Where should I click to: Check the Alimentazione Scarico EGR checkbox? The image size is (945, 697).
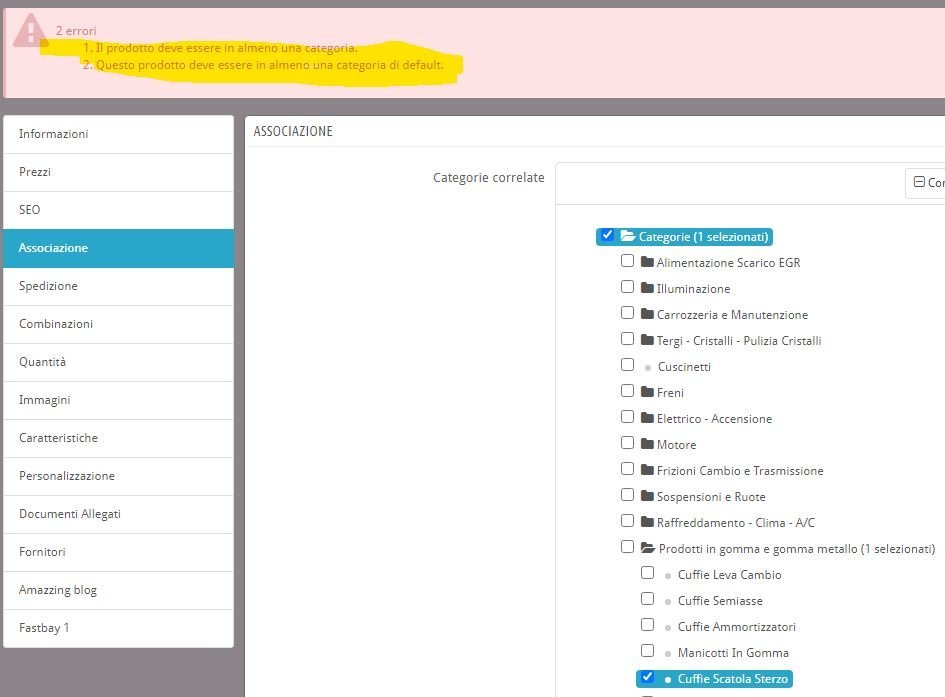627,260
